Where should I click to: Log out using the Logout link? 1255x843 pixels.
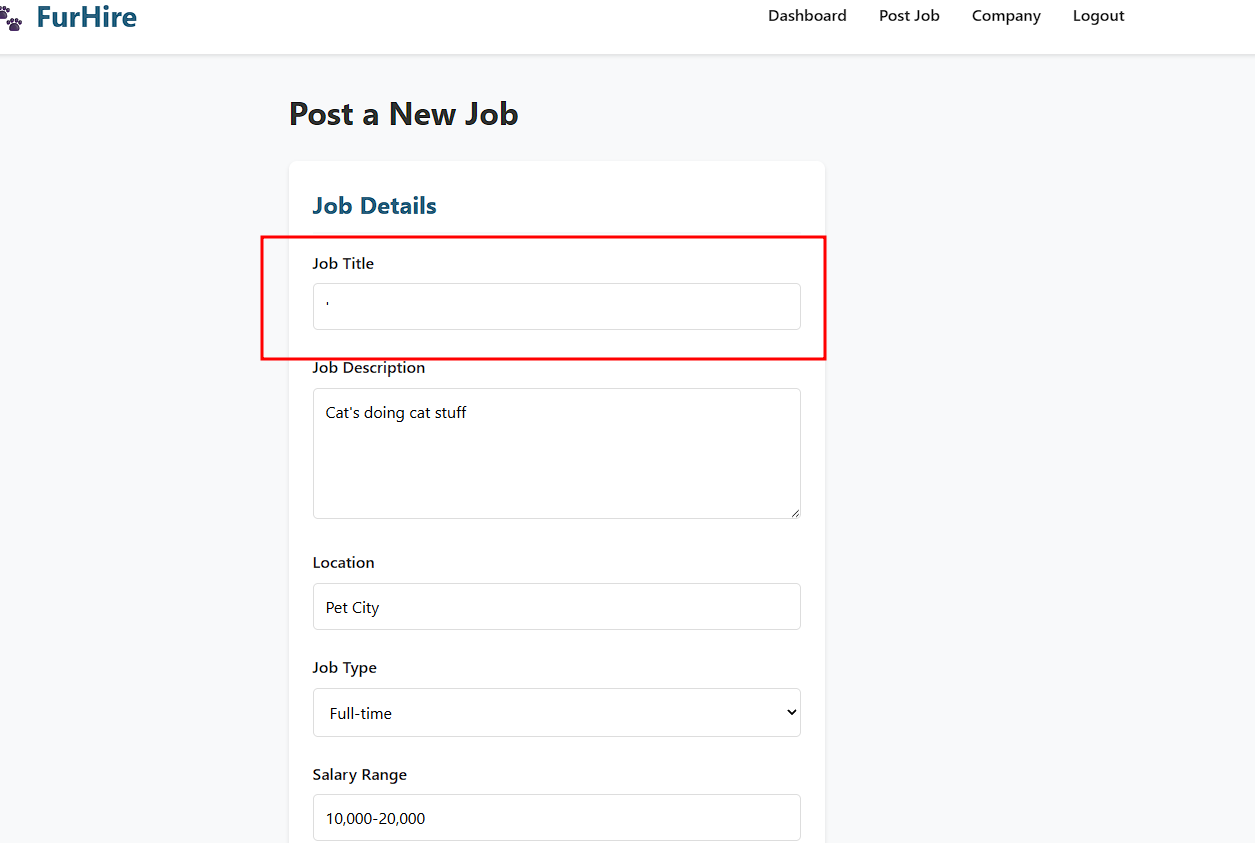pyautogui.click(x=1098, y=16)
